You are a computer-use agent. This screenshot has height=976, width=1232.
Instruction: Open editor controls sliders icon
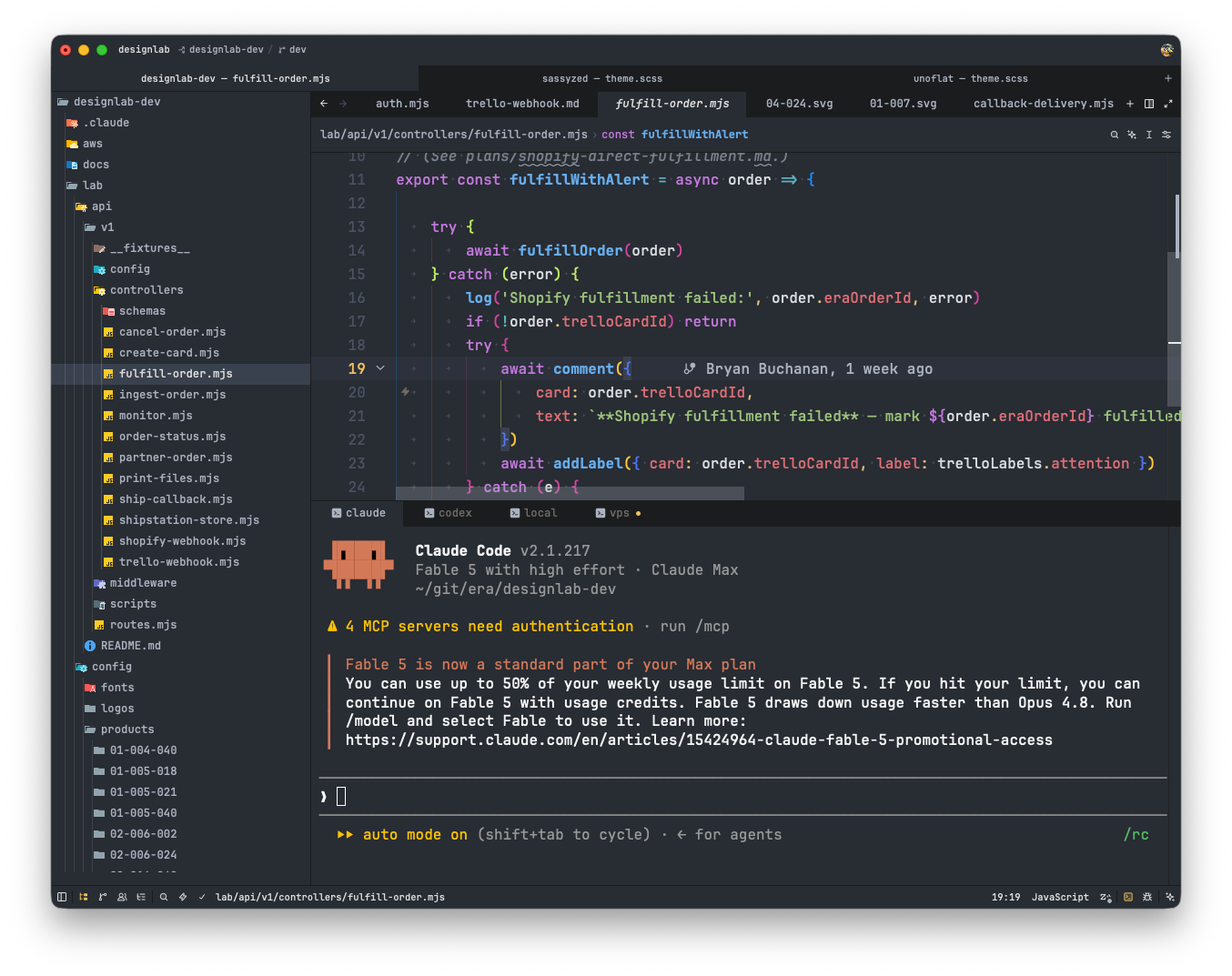(x=1166, y=135)
